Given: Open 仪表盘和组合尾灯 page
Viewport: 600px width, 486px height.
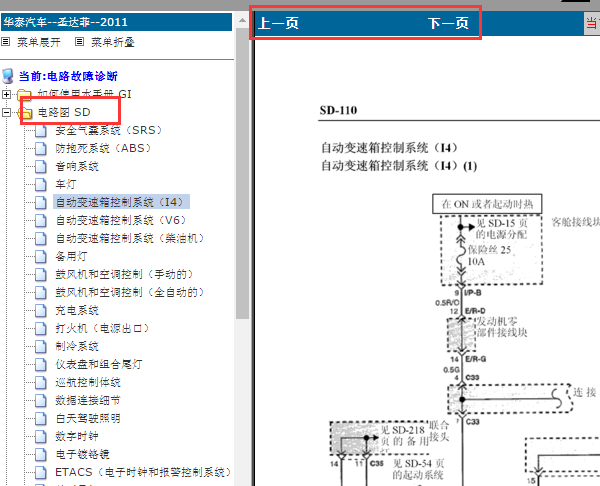Looking at the screenshot, I should (x=99, y=364).
